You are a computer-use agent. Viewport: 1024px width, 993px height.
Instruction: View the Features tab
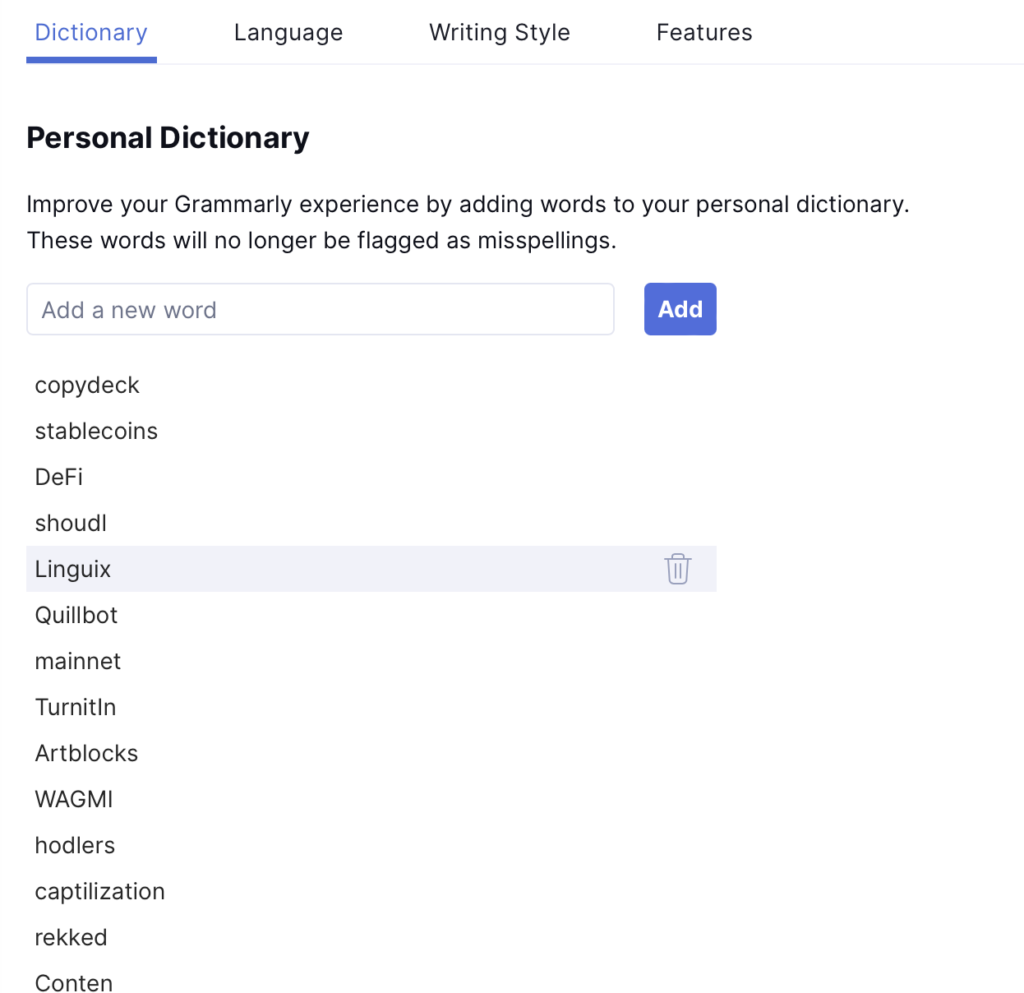[x=704, y=32]
